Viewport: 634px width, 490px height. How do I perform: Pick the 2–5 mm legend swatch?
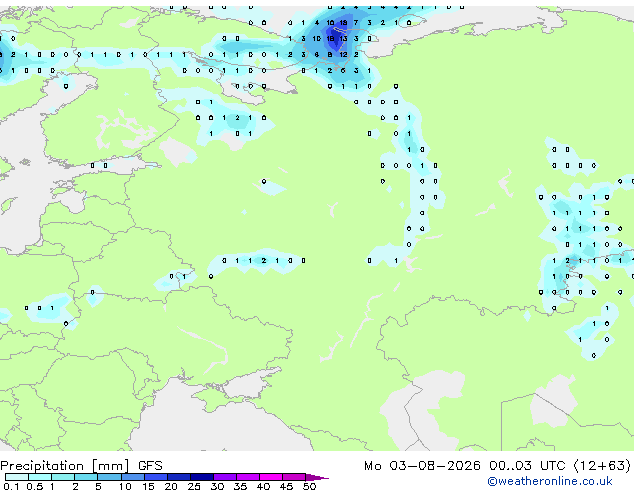[86, 477]
